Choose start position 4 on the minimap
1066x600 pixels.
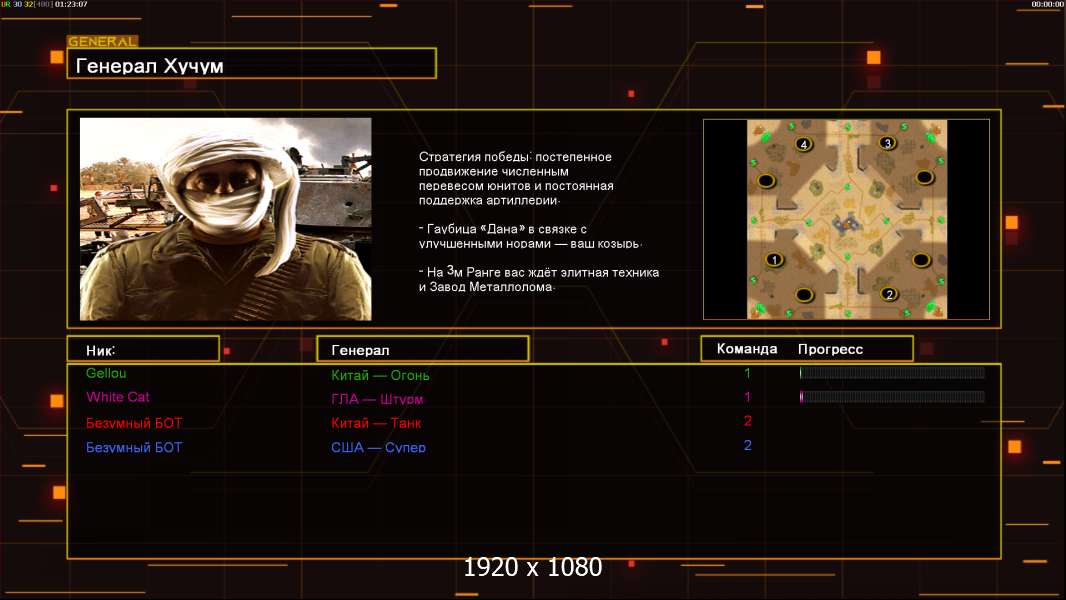[x=804, y=144]
